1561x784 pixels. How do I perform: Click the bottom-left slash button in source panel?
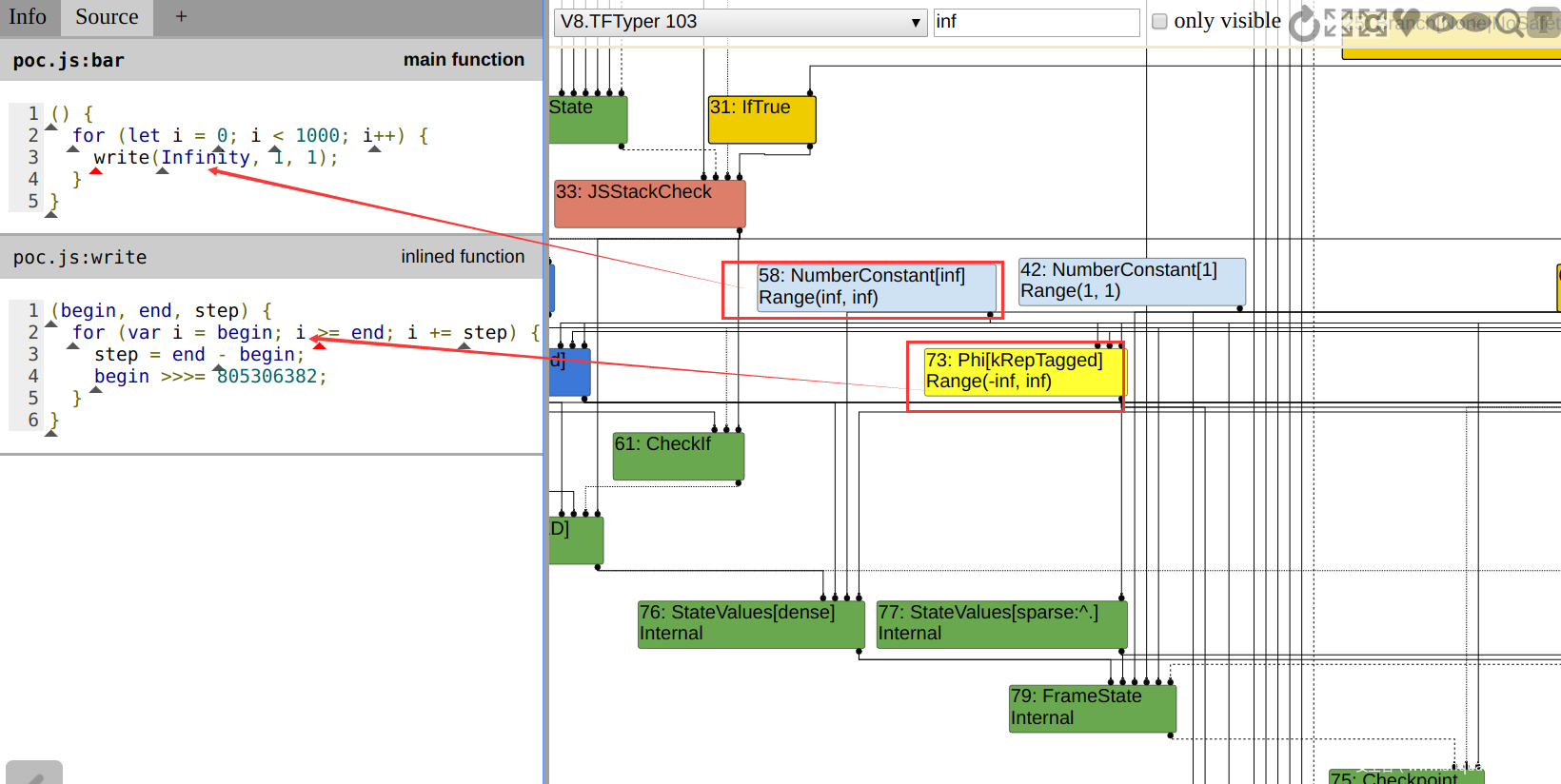(x=34, y=773)
